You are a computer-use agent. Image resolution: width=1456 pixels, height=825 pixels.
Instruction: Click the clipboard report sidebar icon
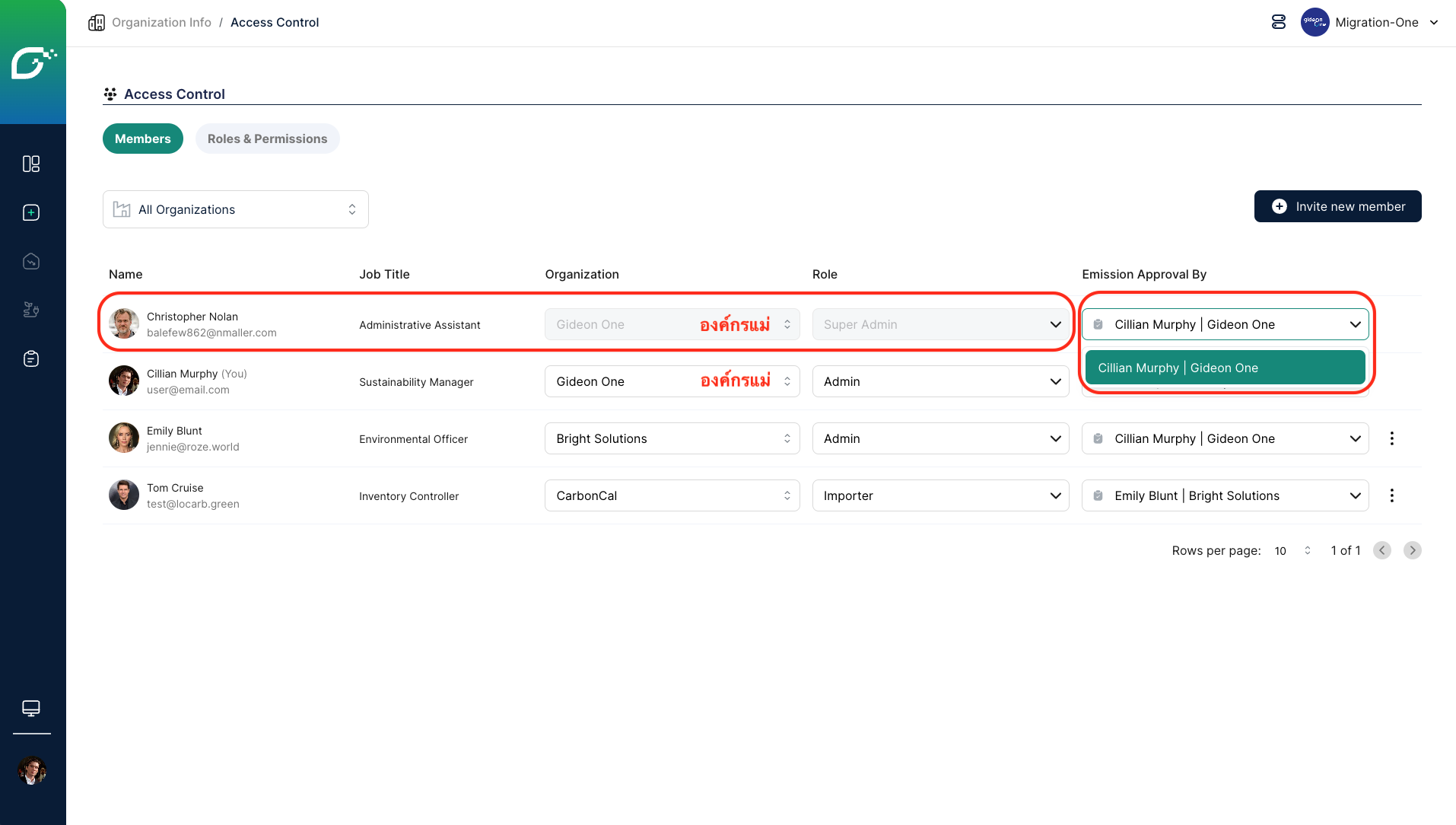31,358
